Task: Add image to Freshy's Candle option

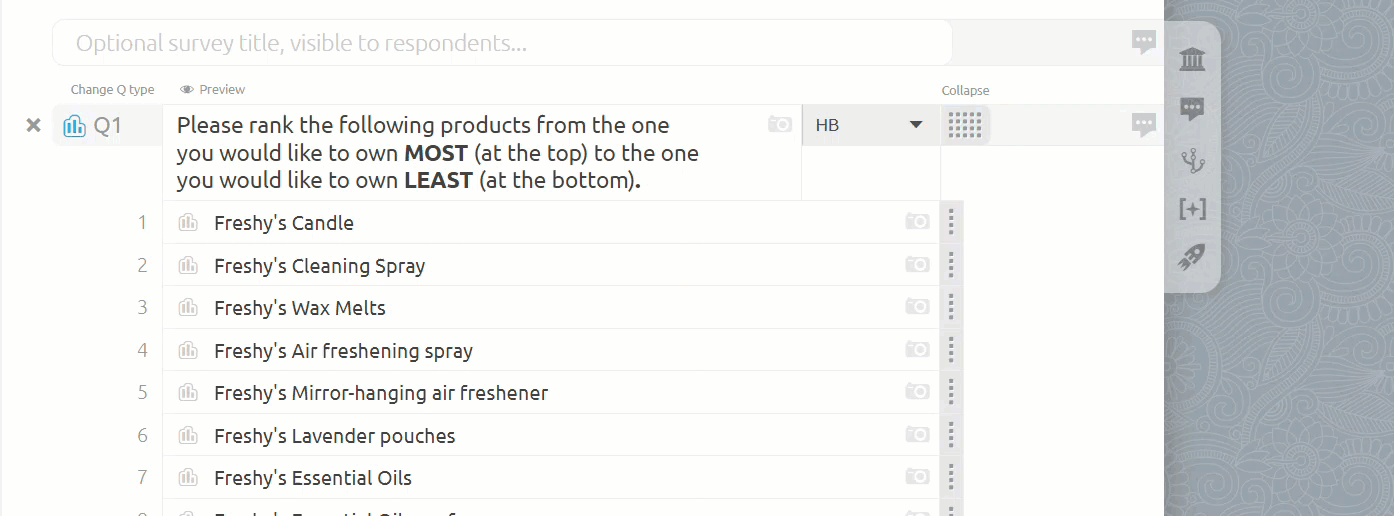Action: 917,222
